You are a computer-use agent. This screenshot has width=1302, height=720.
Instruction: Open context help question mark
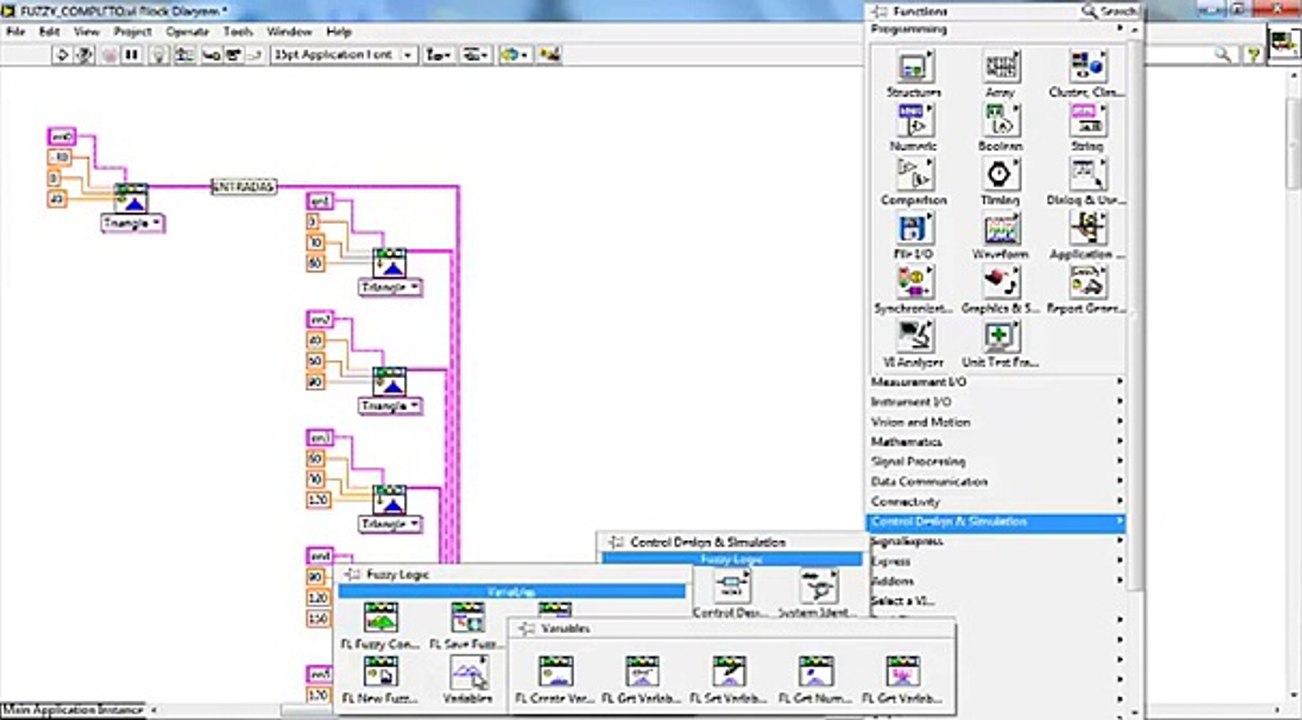point(1253,56)
